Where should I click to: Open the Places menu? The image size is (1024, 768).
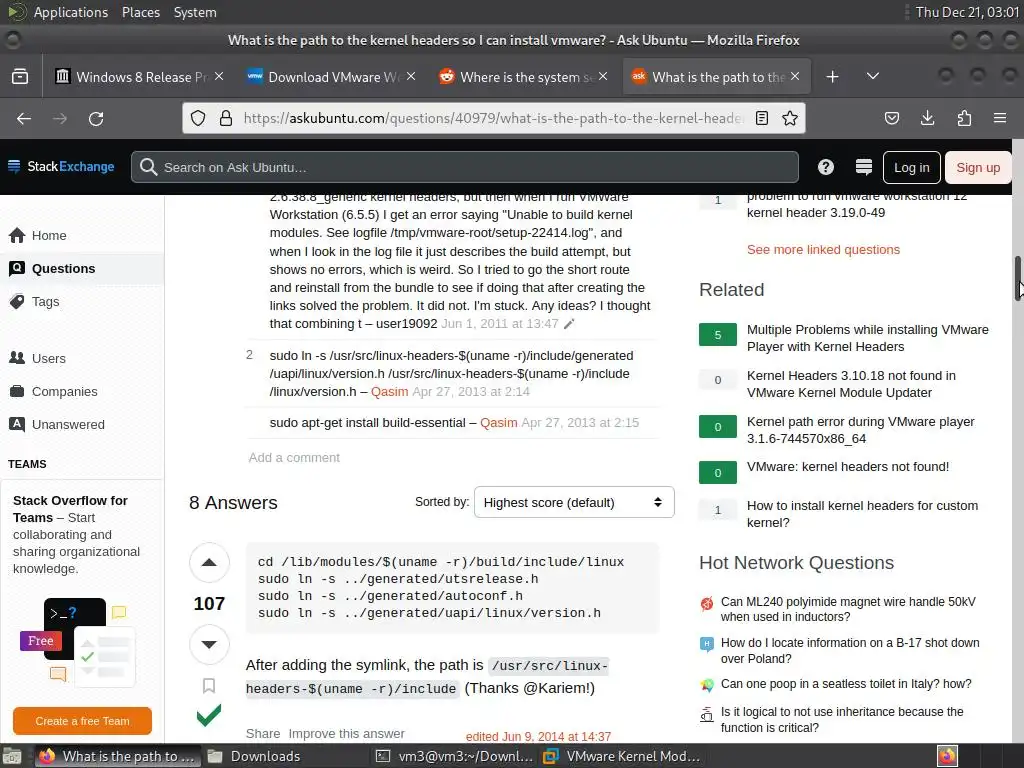point(141,12)
